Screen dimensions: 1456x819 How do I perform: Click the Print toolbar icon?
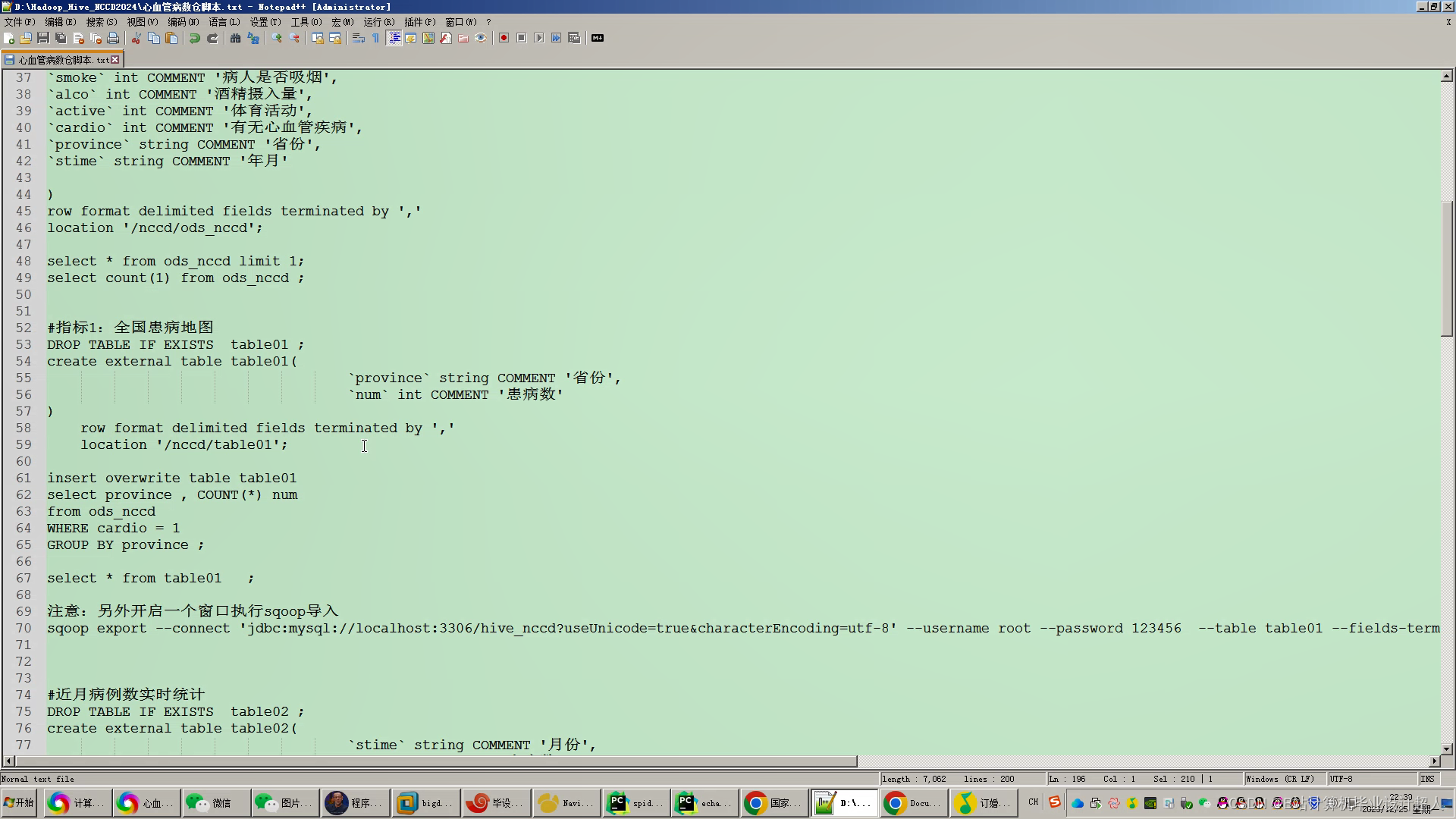(113, 38)
